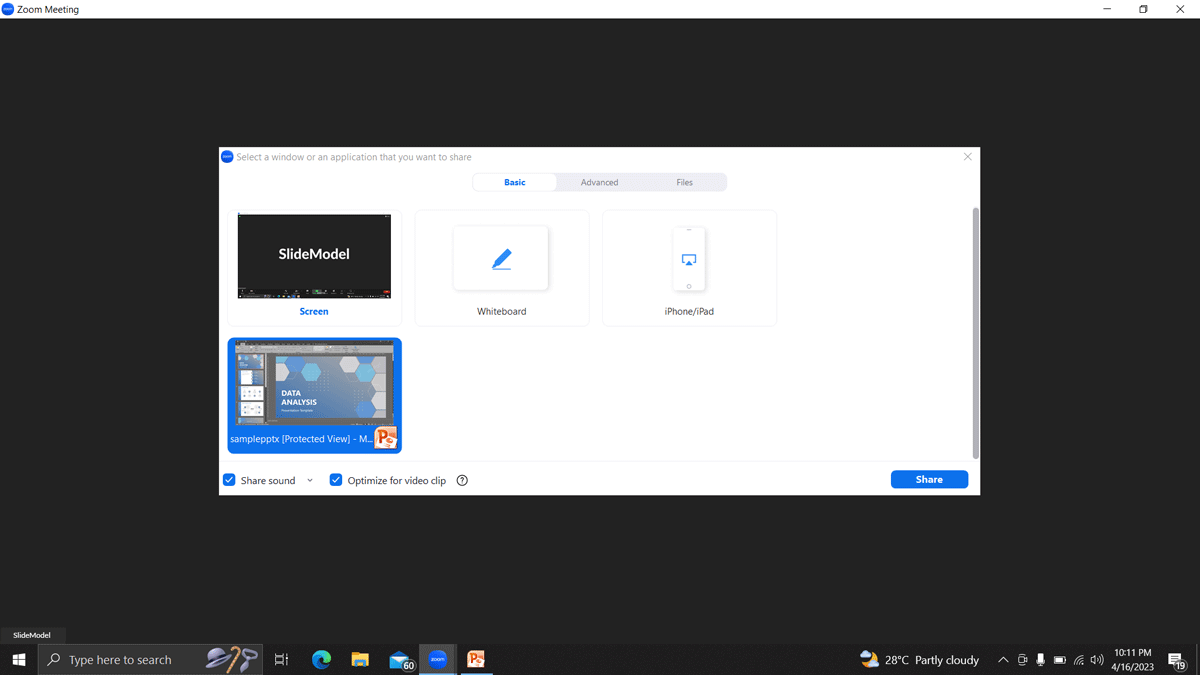Switch to the Basic tab
Image resolution: width=1200 pixels, height=675 pixels.
coord(514,182)
